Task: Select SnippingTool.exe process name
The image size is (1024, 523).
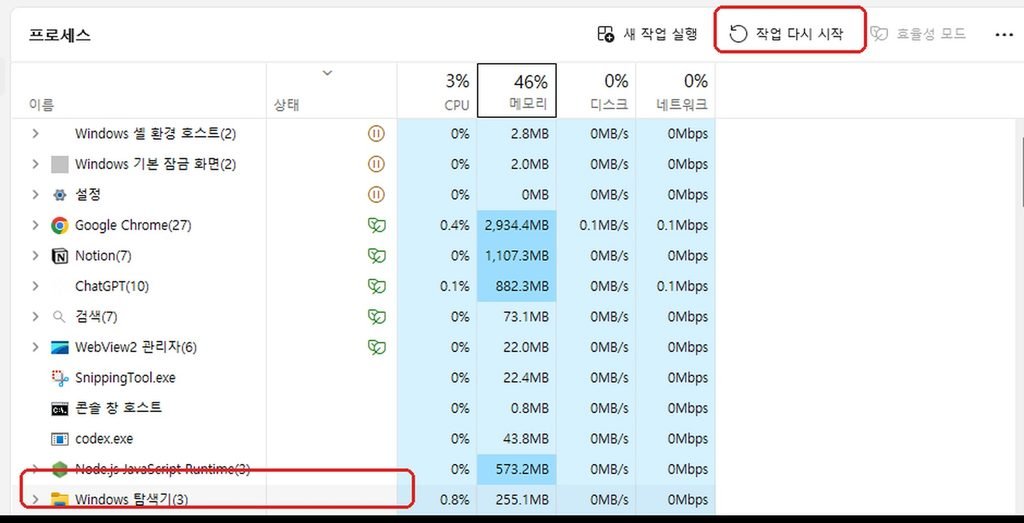Action: 125,377
